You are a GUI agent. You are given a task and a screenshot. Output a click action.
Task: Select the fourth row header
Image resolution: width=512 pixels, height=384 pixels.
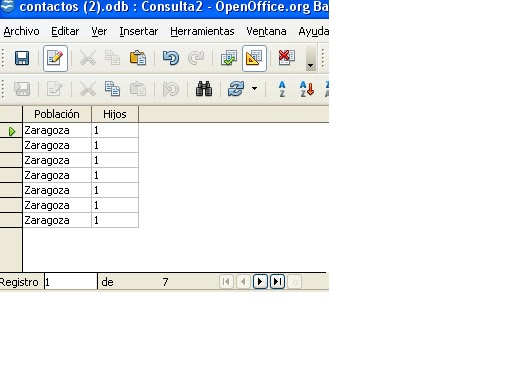11,175
